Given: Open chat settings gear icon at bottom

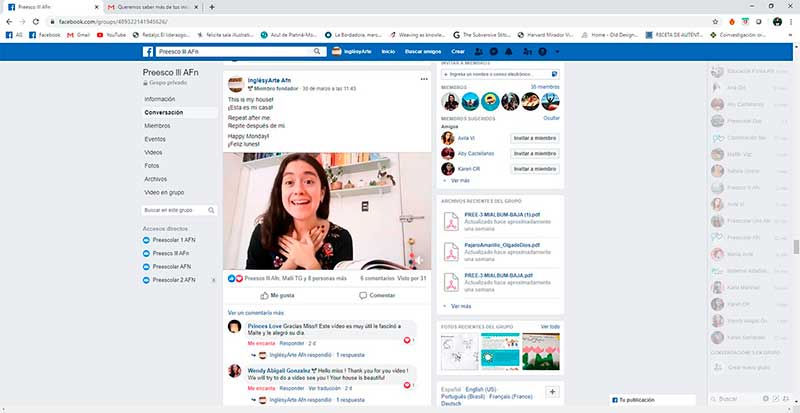Looking at the screenshot, I should coord(765,399).
